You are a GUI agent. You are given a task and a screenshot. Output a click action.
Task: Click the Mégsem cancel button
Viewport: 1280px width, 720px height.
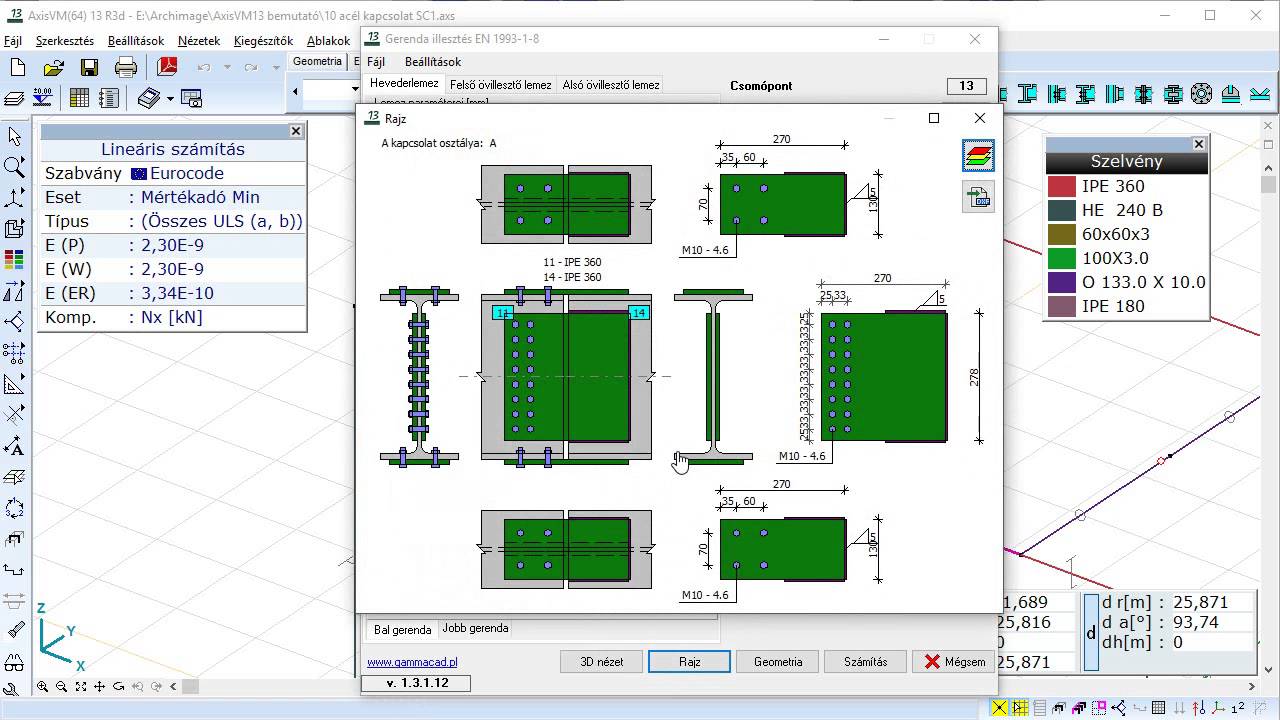coord(954,661)
